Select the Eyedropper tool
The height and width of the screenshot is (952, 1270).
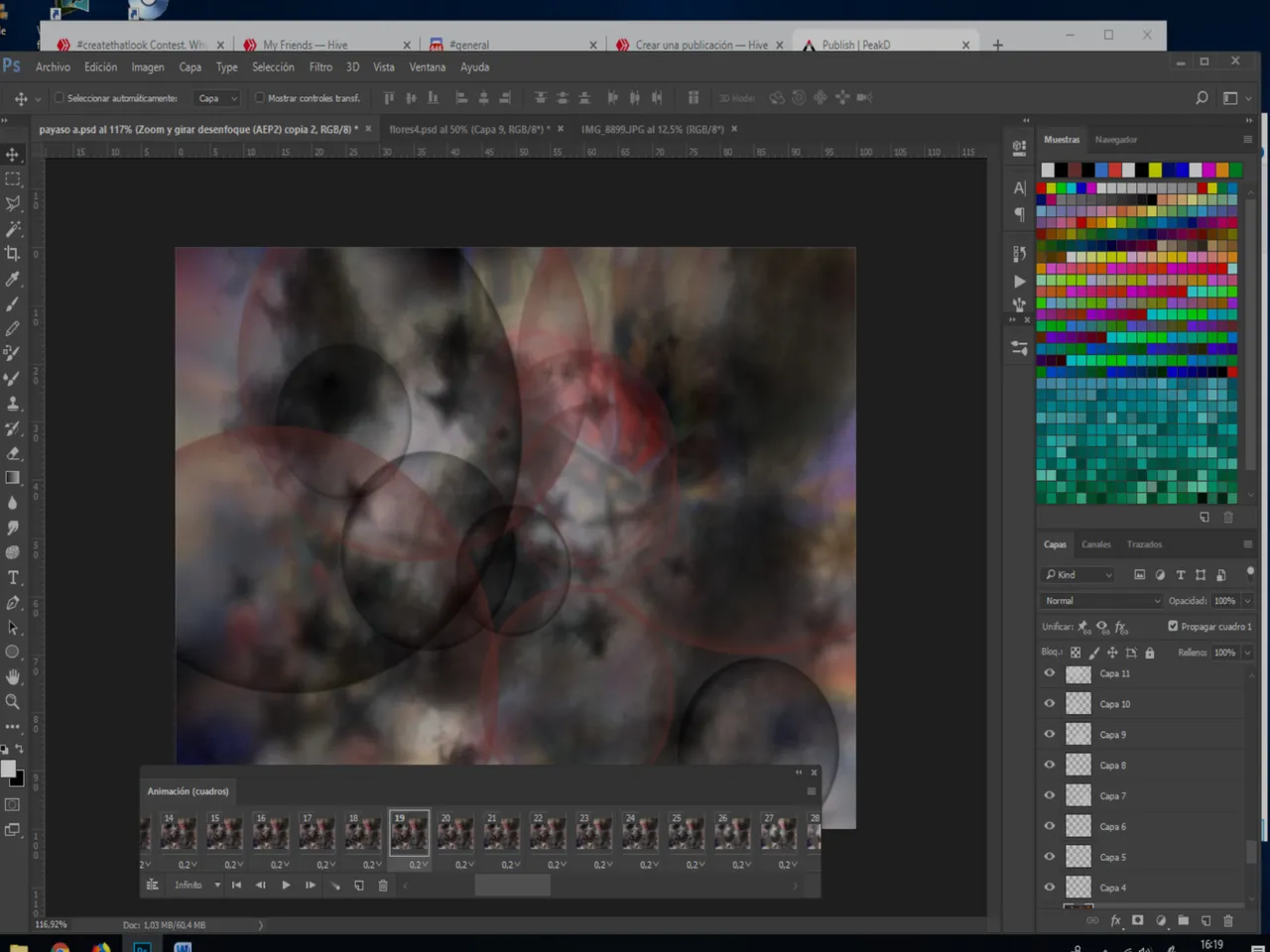13,280
